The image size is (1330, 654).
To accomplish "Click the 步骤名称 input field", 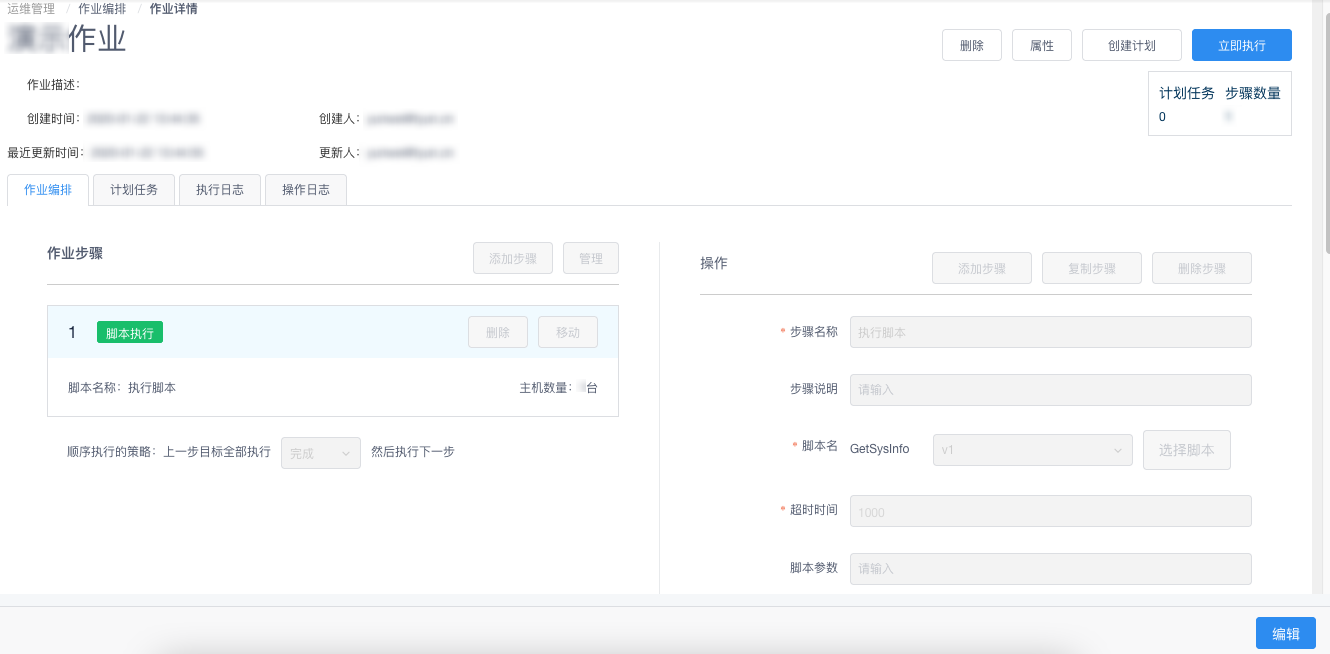I will tap(1050, 332).
